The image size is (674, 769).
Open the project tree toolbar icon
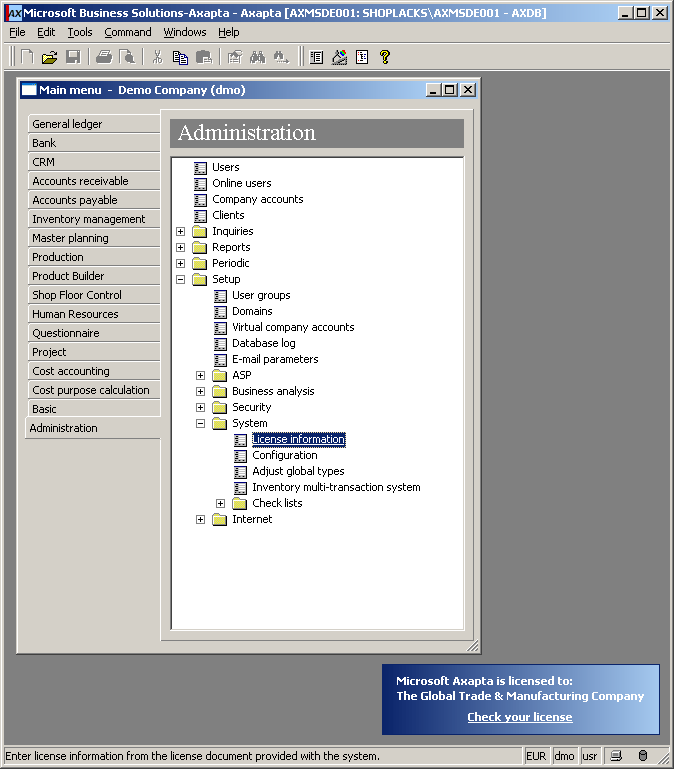coord(362,57)
